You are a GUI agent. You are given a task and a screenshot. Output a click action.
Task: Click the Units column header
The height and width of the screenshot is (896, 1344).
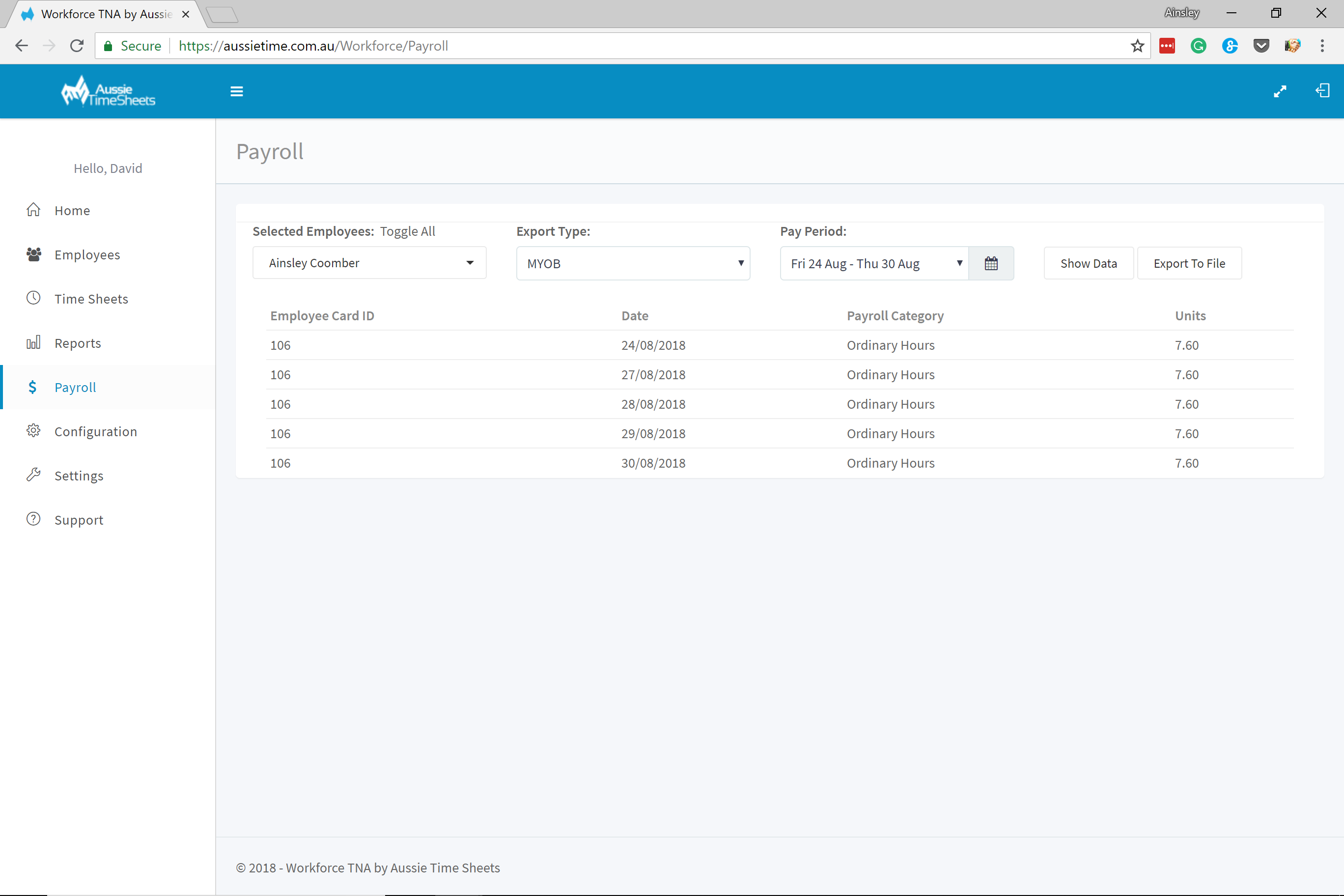(1190, 315)
